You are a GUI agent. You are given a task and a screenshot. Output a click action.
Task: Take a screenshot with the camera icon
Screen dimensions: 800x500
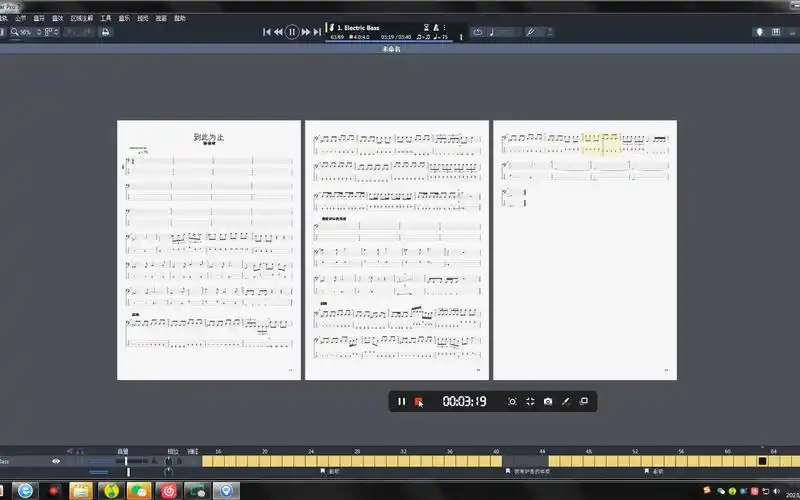pos(548,401)
